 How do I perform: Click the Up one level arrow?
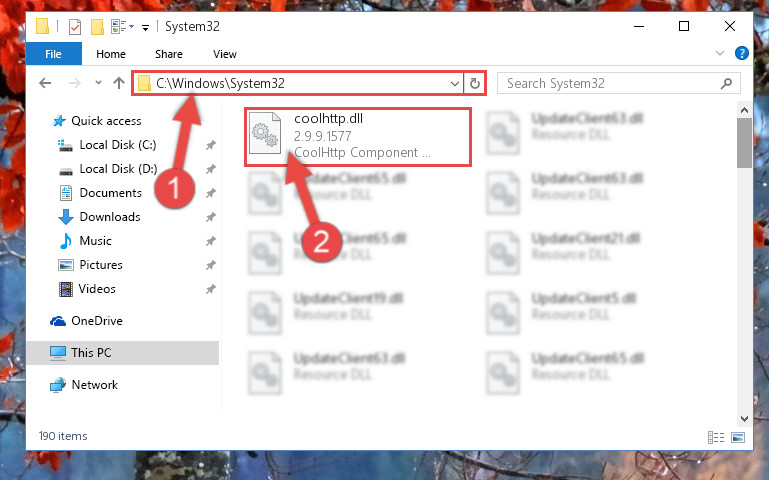point(119,83)
